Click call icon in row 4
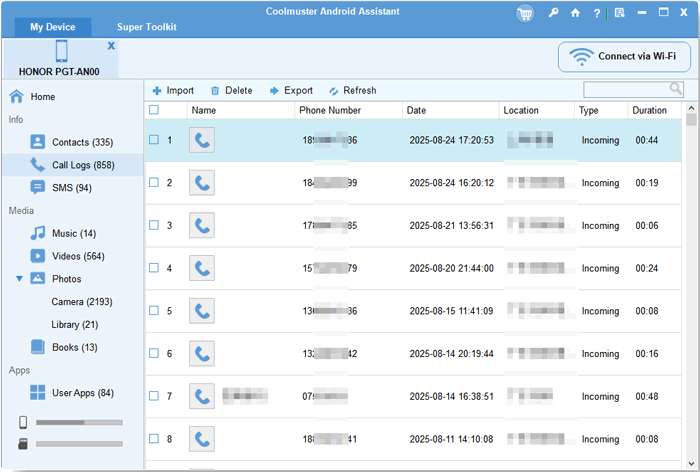Screen dimensions: 700x472 coord(202,268)
